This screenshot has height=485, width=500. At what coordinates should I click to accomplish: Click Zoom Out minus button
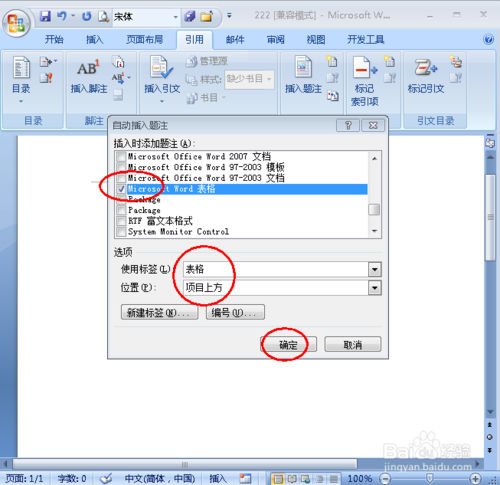[x=385, y=479]
